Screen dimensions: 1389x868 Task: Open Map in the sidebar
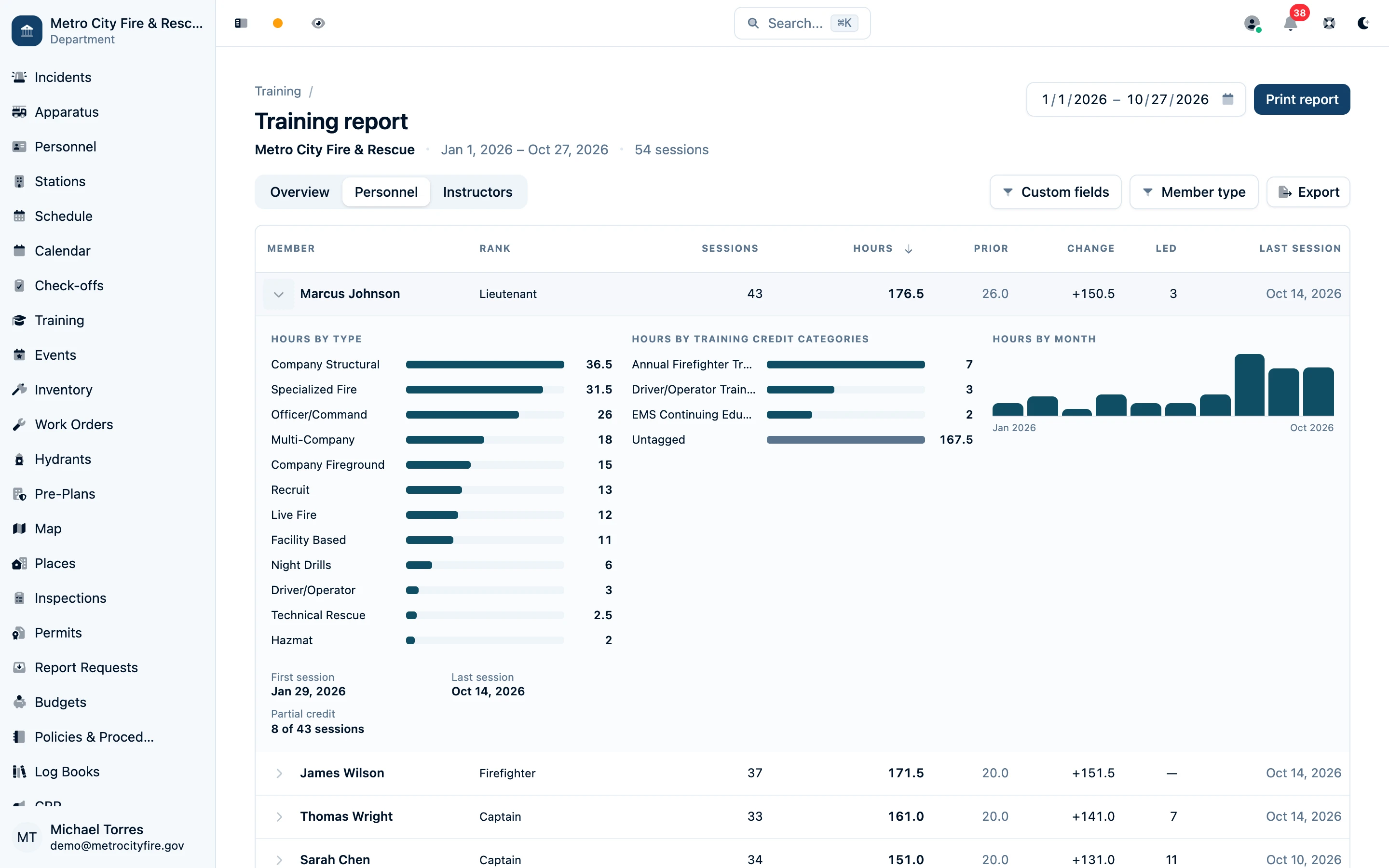[108, 529]
